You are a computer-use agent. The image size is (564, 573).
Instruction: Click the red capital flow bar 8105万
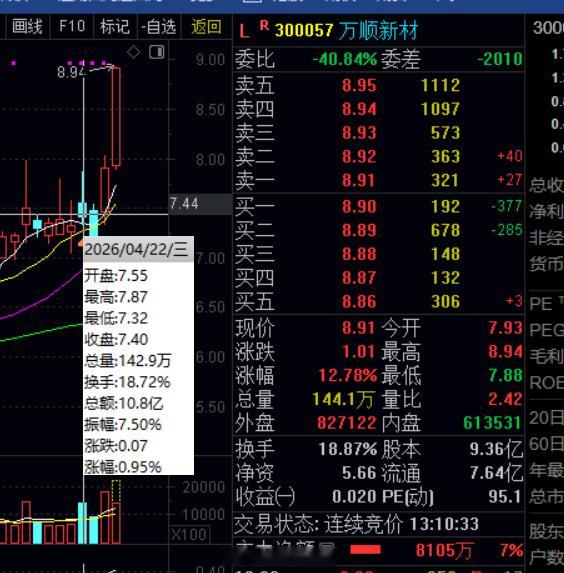(365, 550)
